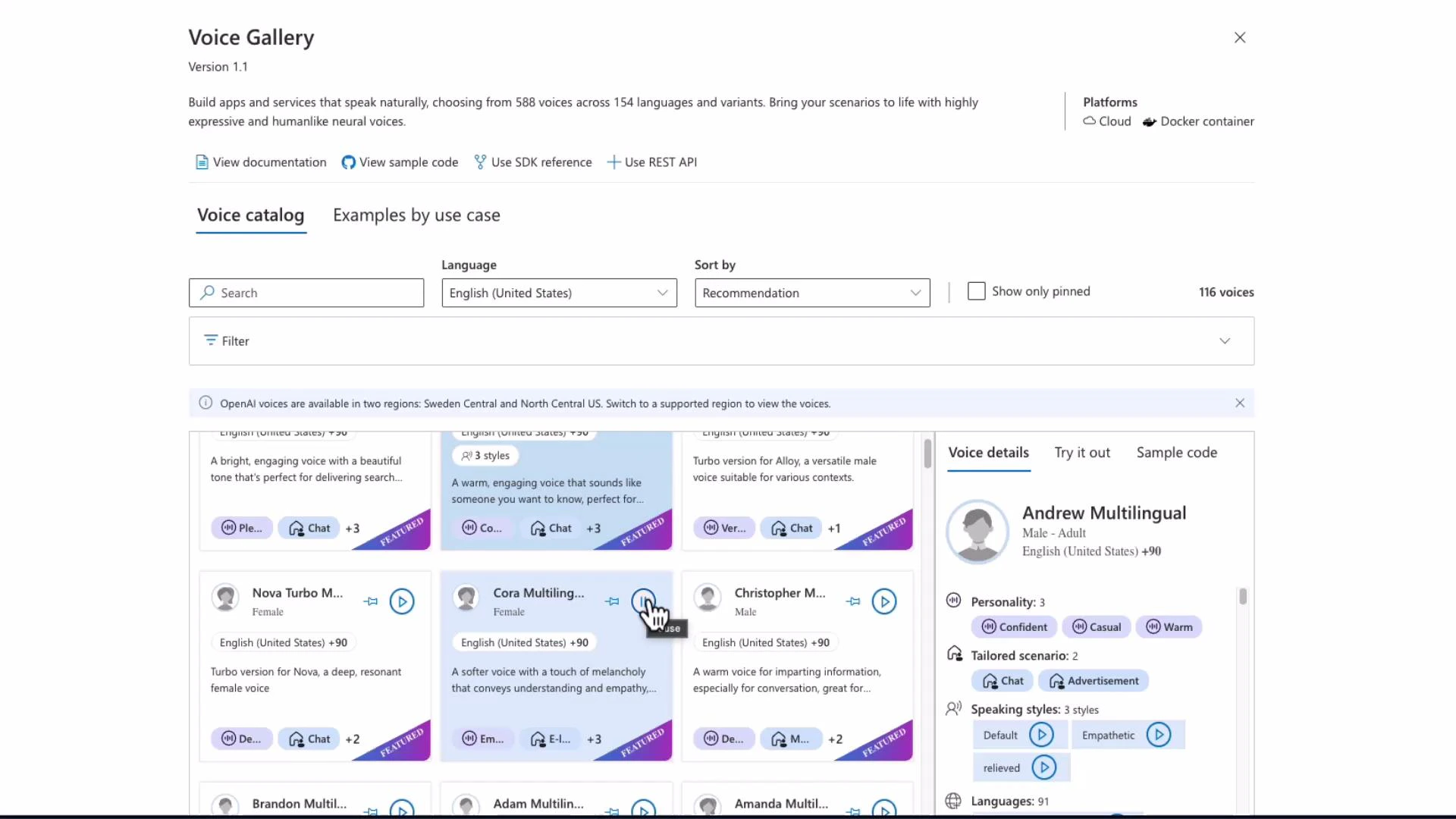The image size is (1456, 819).
Task: Click the voice Search input field
Action: (x=306, y=293)
